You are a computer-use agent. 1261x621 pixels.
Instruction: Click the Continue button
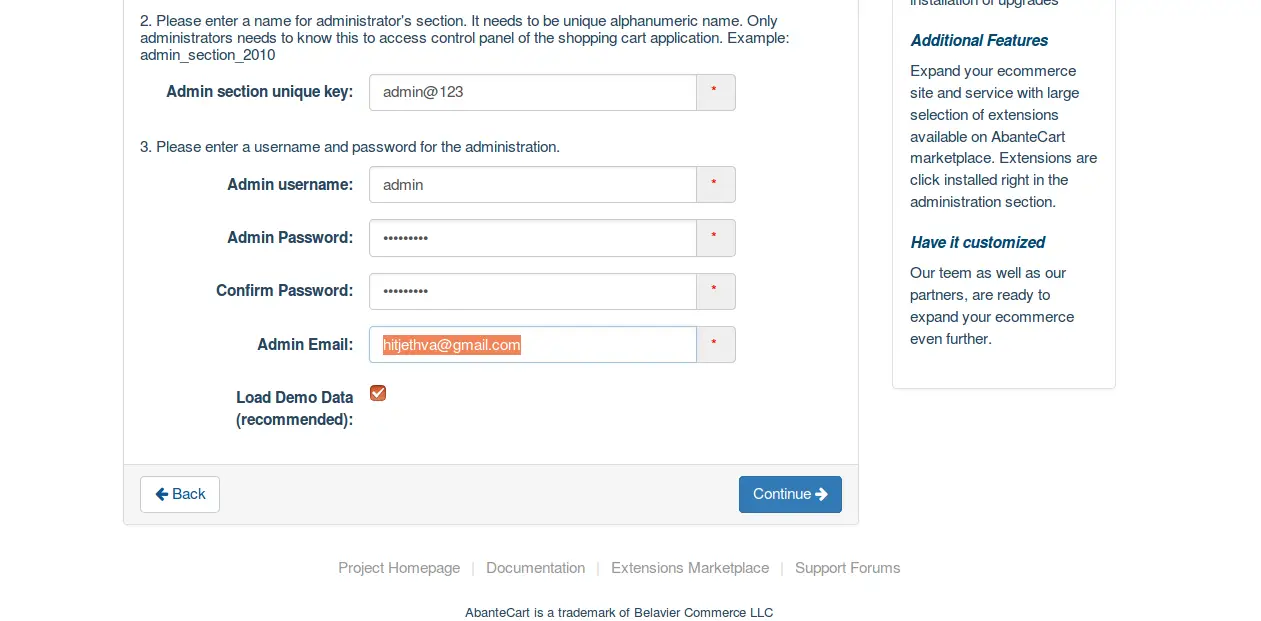[x=790, y=494]
